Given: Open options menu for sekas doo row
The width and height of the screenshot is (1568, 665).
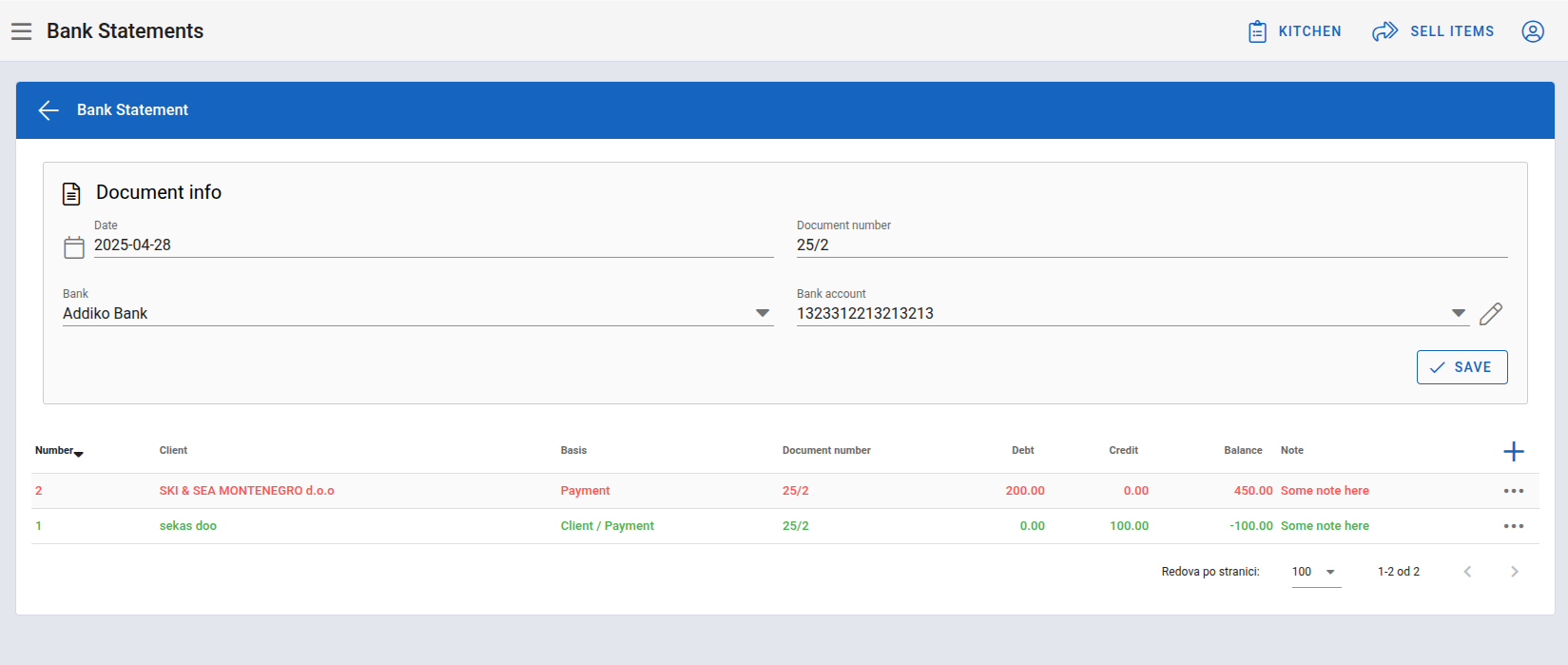Looking at the screenshot, I should (1513, 526).
